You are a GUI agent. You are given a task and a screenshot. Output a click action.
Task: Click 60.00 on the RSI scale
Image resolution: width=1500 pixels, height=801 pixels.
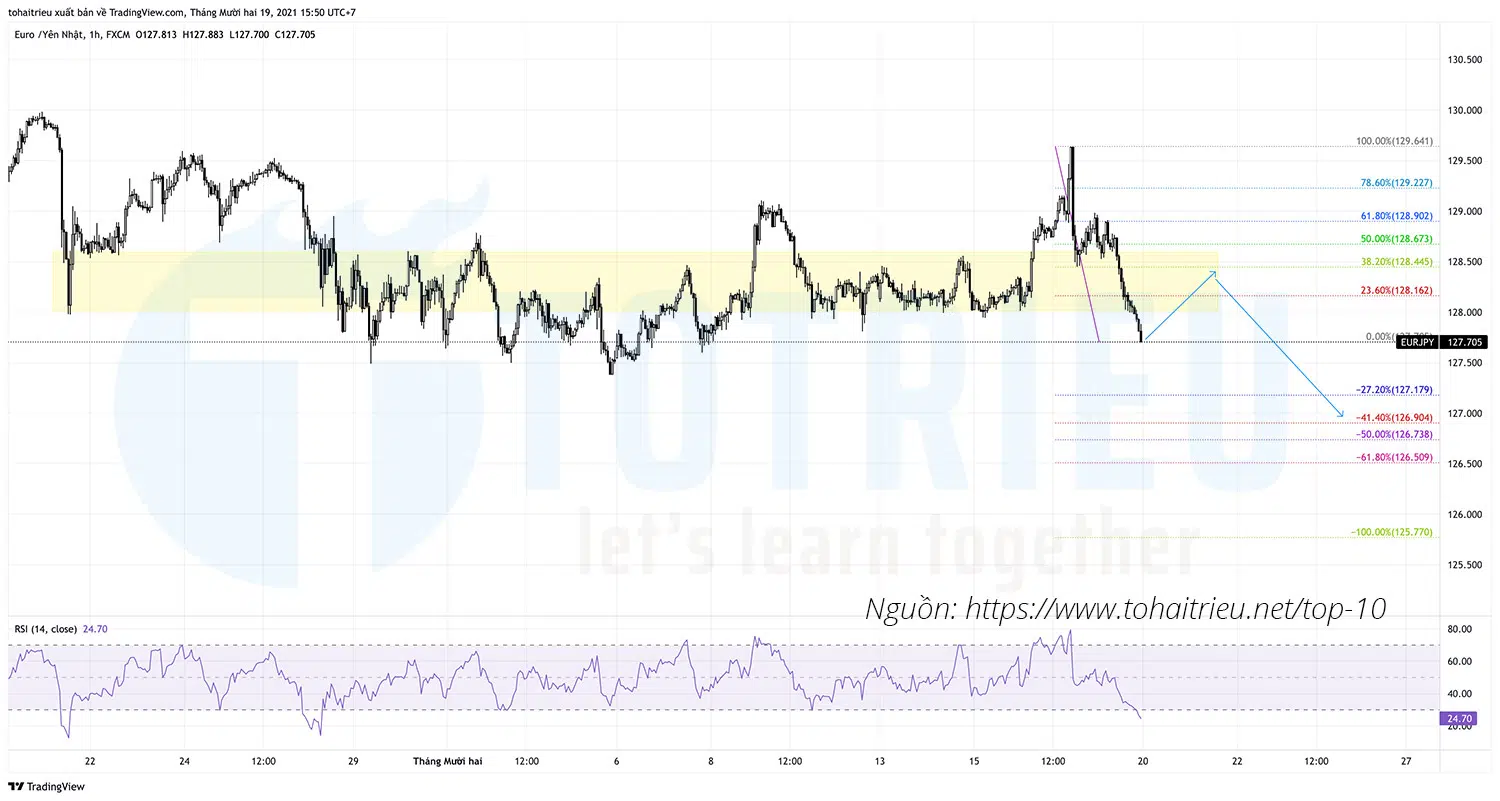click(x=1461, y=661)
